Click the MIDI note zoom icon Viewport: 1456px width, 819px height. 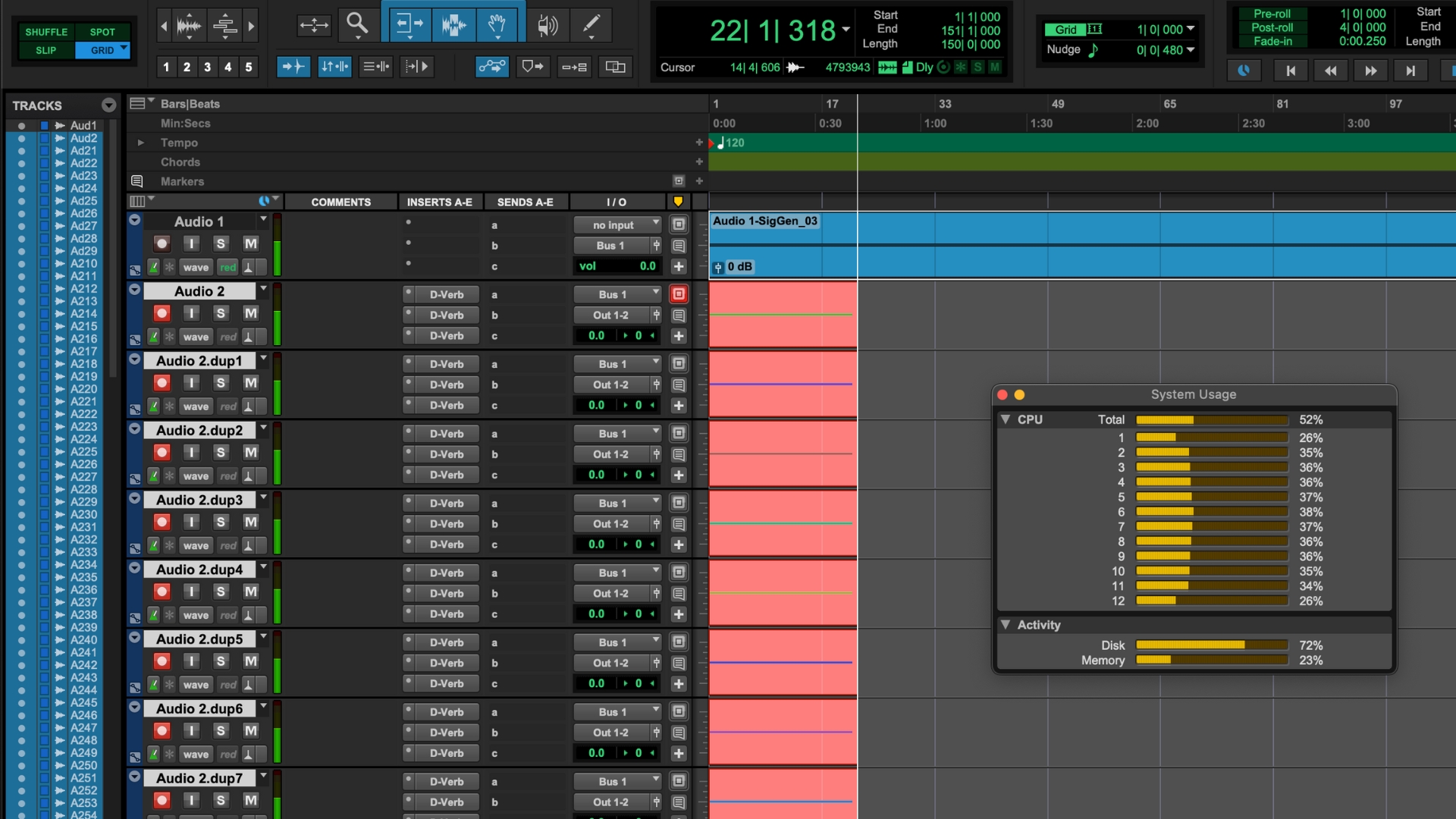[x=224, y=26]
